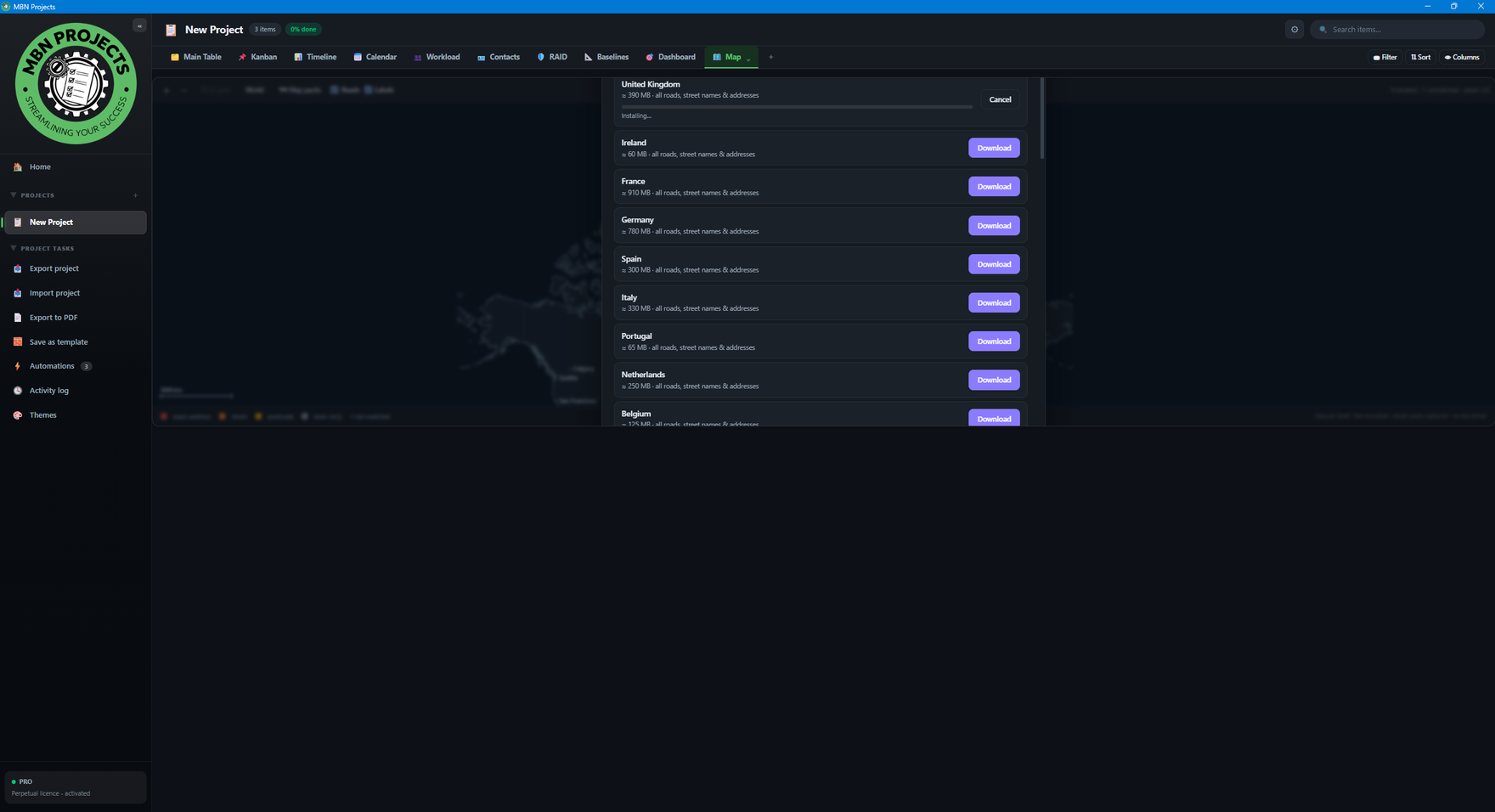Add a new view tab with plus
1495x812 pixels.
[x=770, y=57]
